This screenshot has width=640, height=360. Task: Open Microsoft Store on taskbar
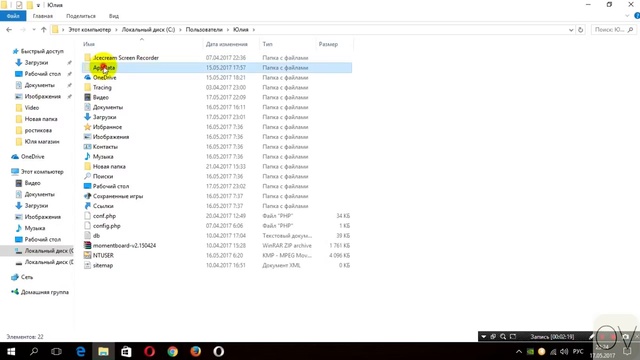[126, 351]
